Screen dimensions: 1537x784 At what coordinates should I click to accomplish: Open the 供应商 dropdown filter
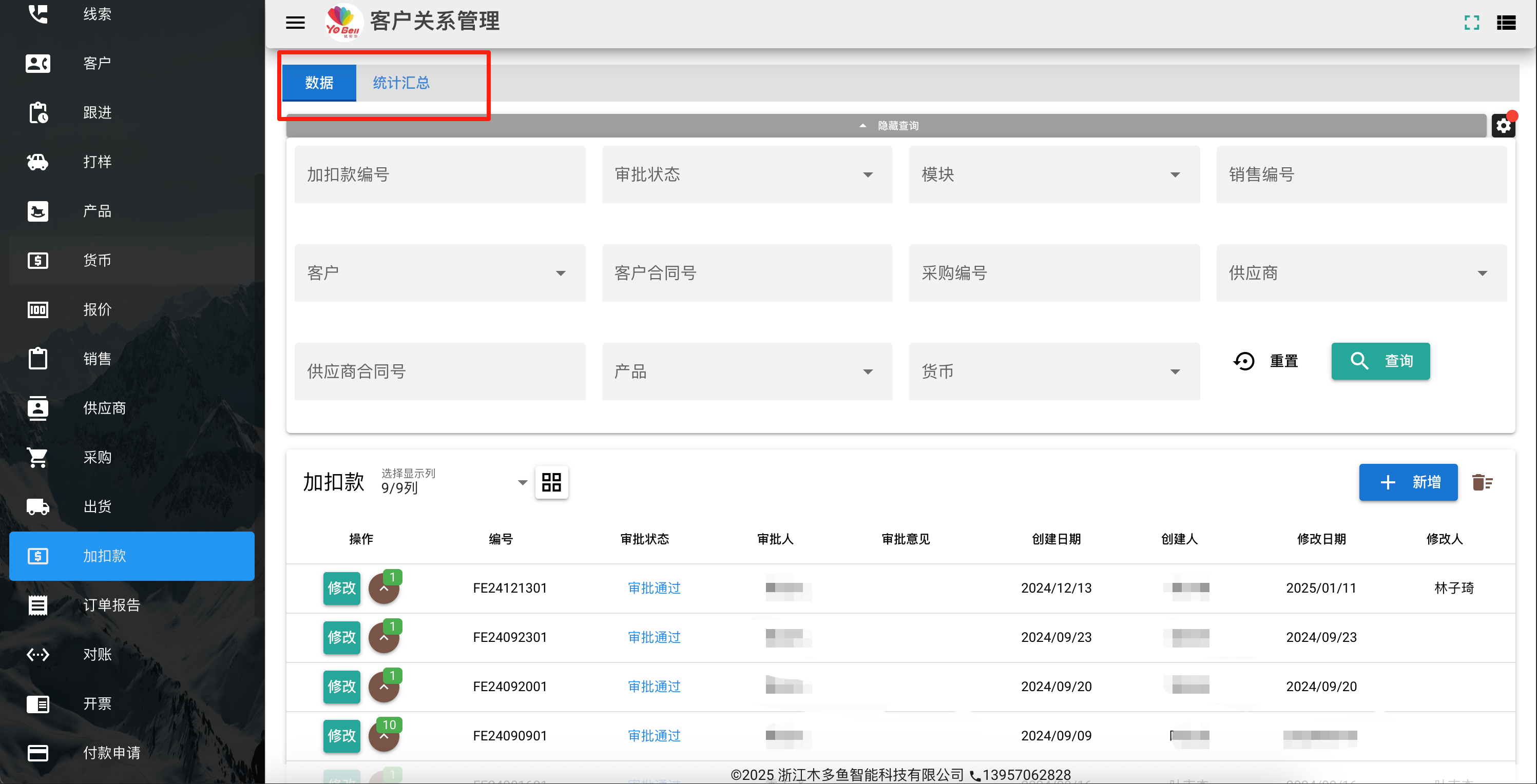click(x=1361, y=273)
